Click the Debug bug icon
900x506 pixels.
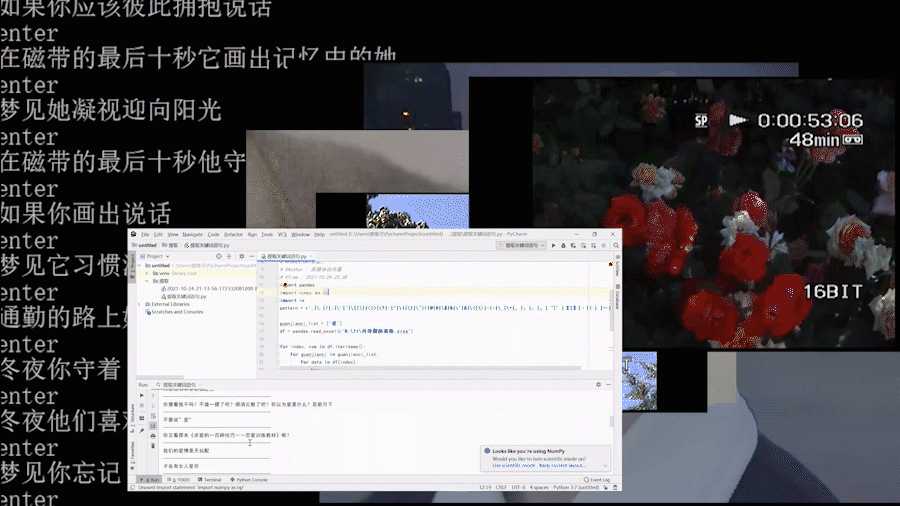(x=563, y=245)
